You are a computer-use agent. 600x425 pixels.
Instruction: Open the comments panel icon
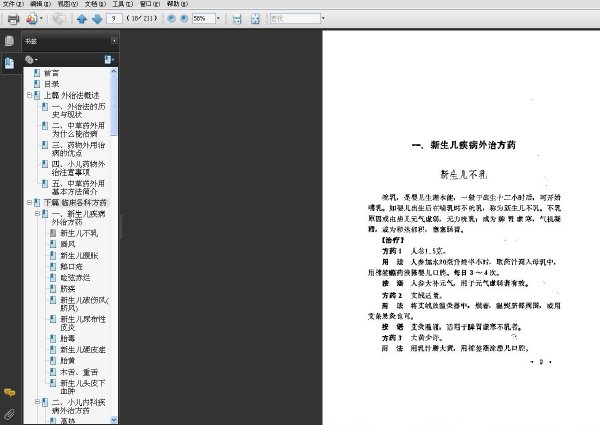10,392
